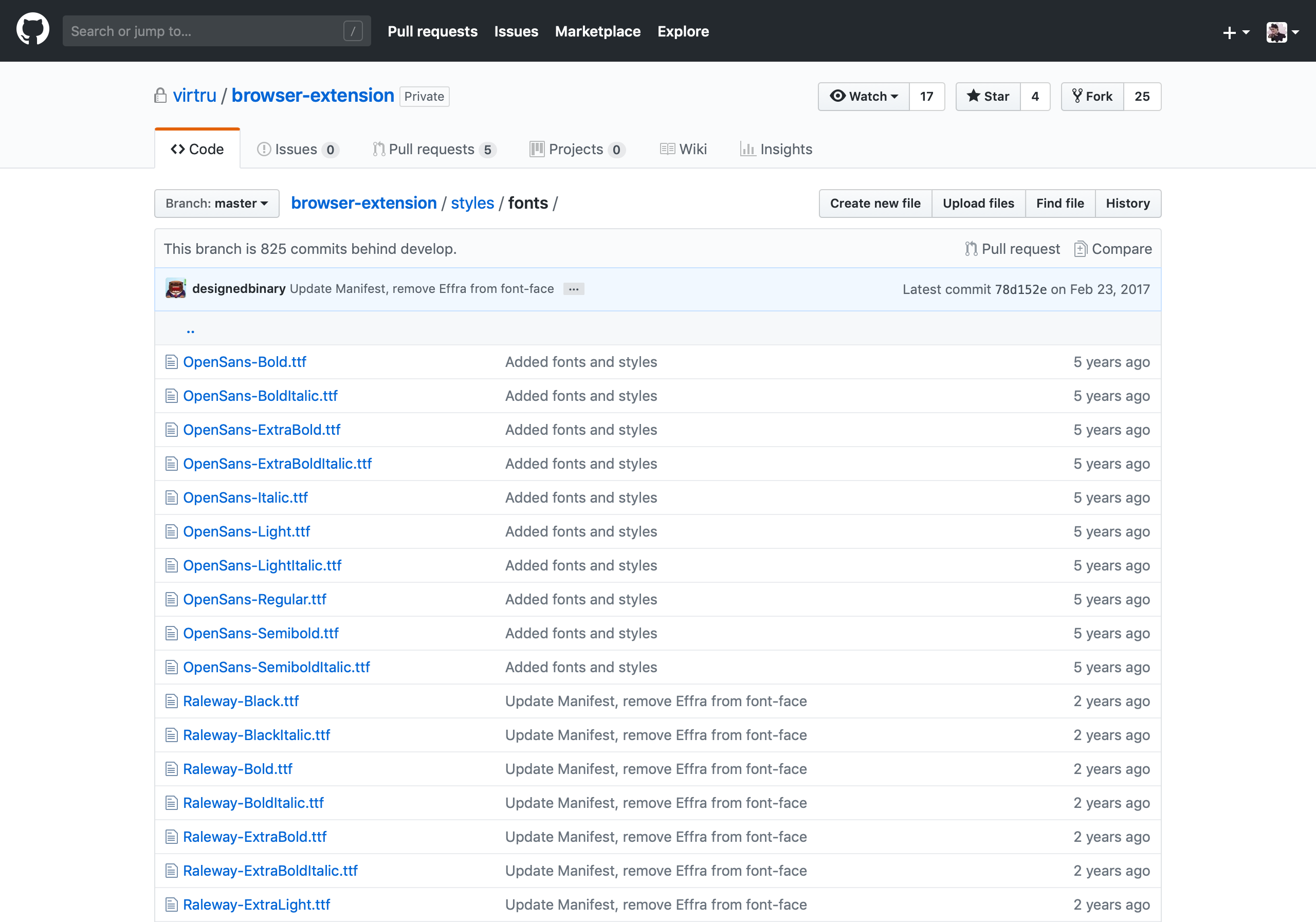Click Issues in the top navbar
1316x922 pixels.
[x=517, y=31]
